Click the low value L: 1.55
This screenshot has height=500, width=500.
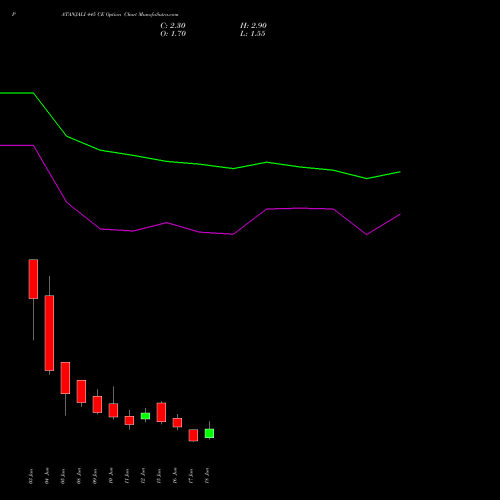point(253,34)
